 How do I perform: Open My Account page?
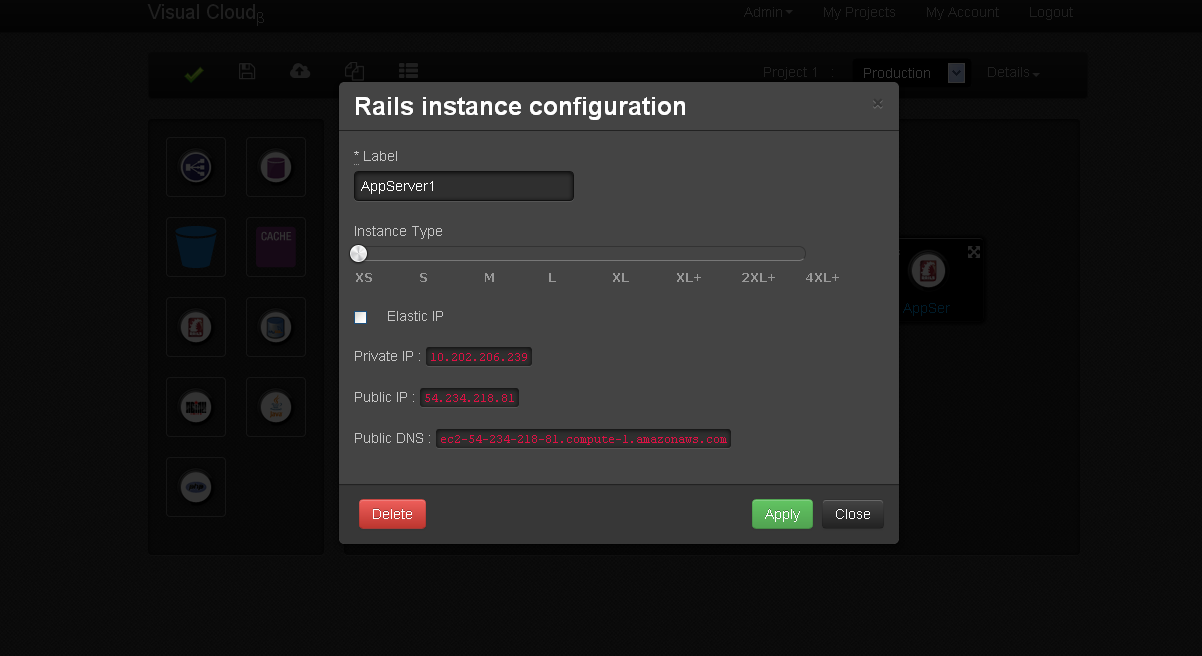point(962,12)
